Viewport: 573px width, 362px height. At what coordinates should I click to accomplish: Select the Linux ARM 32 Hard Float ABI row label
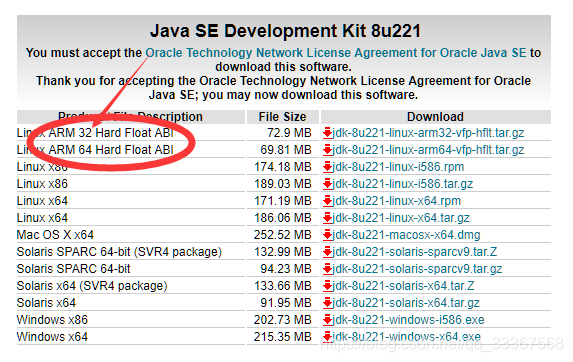click(x=95, y=133)
